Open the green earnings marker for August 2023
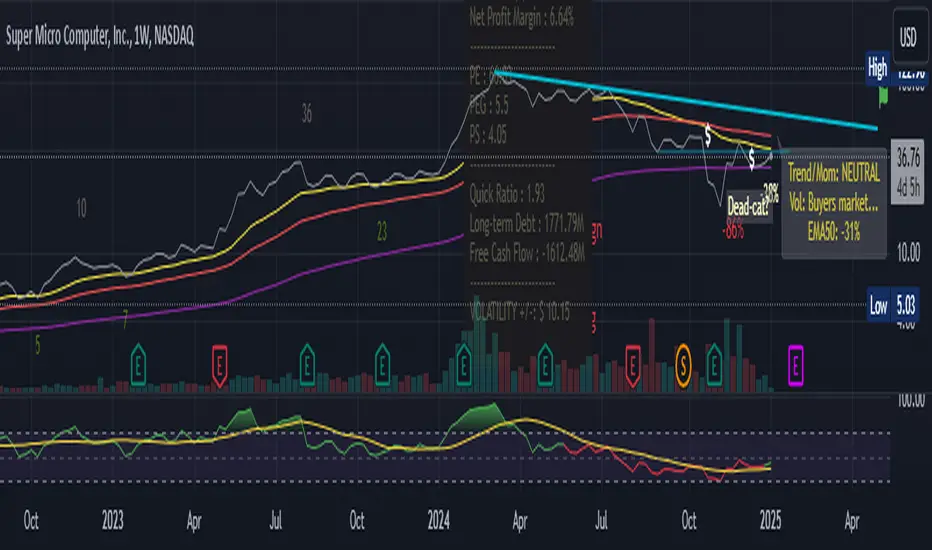The image size is (932, 550). coord(307,364)
